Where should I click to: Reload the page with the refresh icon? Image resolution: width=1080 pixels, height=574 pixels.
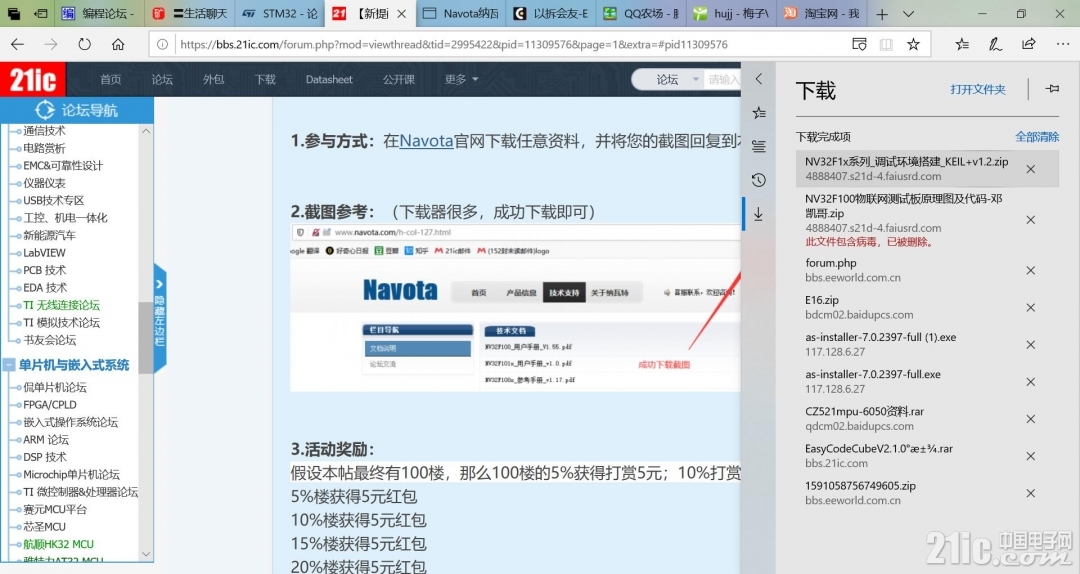(x=84, y=44)
